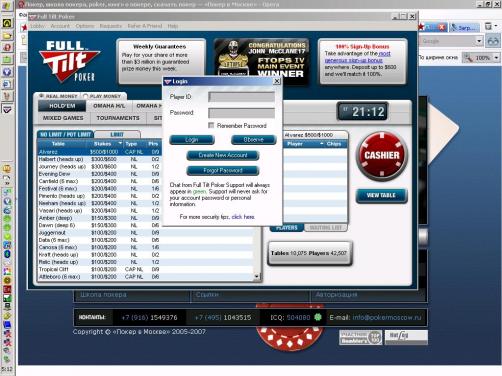Image resolution: width=502 pixels, height=376 pixels.
Task: Click the Opera fit-to-width button
Action: 438,58
